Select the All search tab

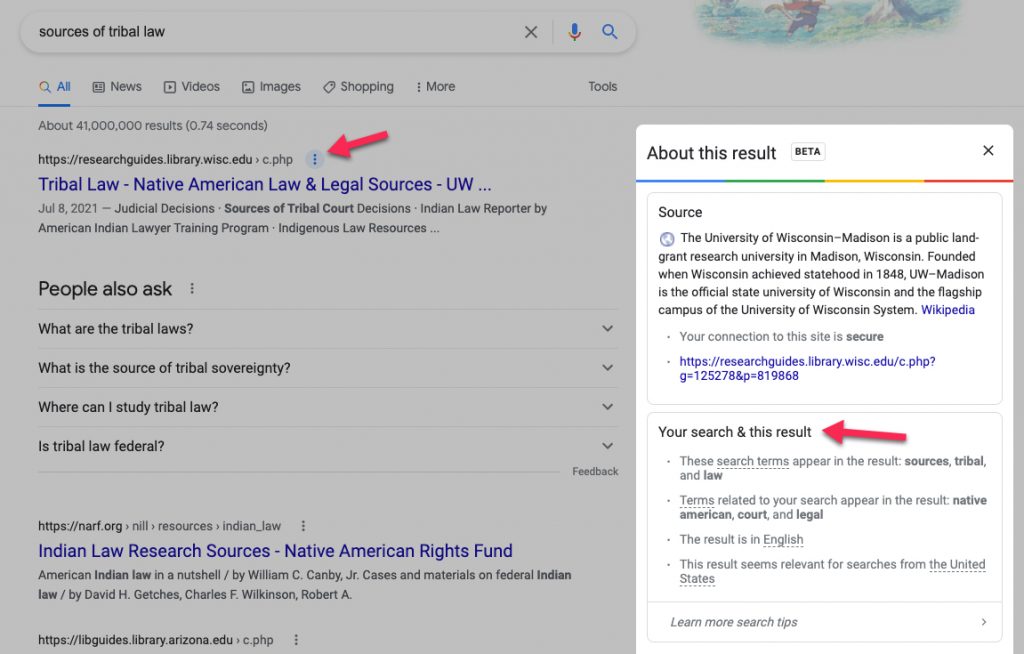point(55,87)
